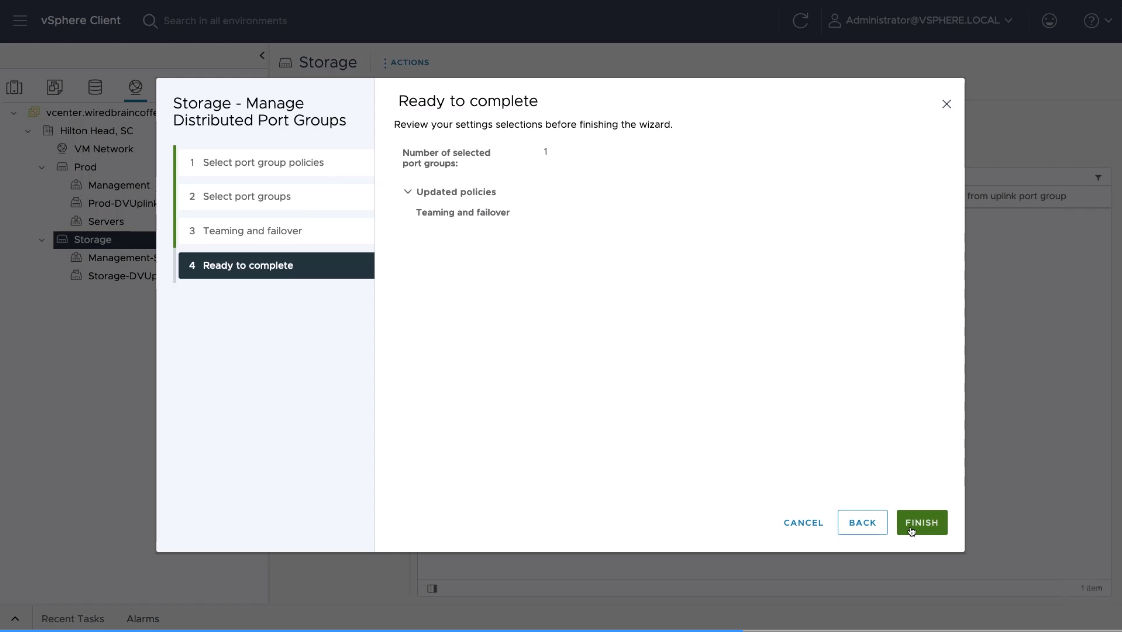Viewport: 1122px width, 632px height.
Task: Switch to VMs and Templates view
Action: coord(55,88)
